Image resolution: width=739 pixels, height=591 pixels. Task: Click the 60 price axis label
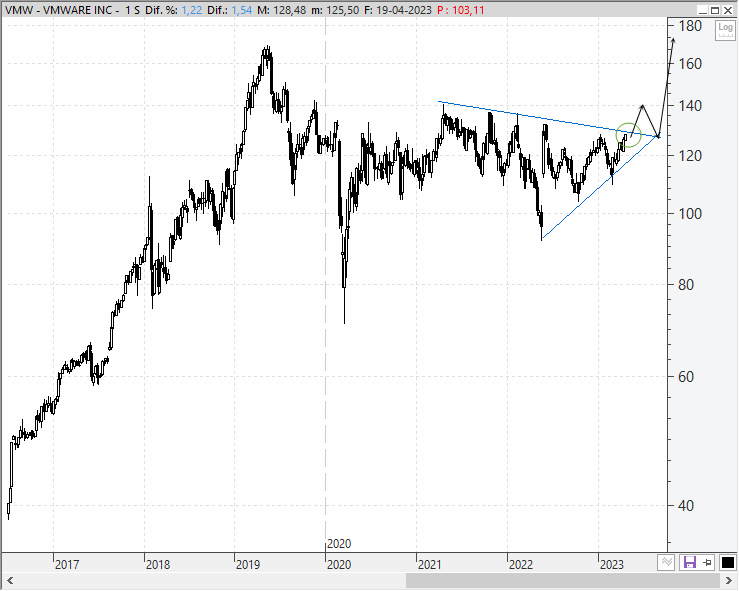[x=686, y=376]
